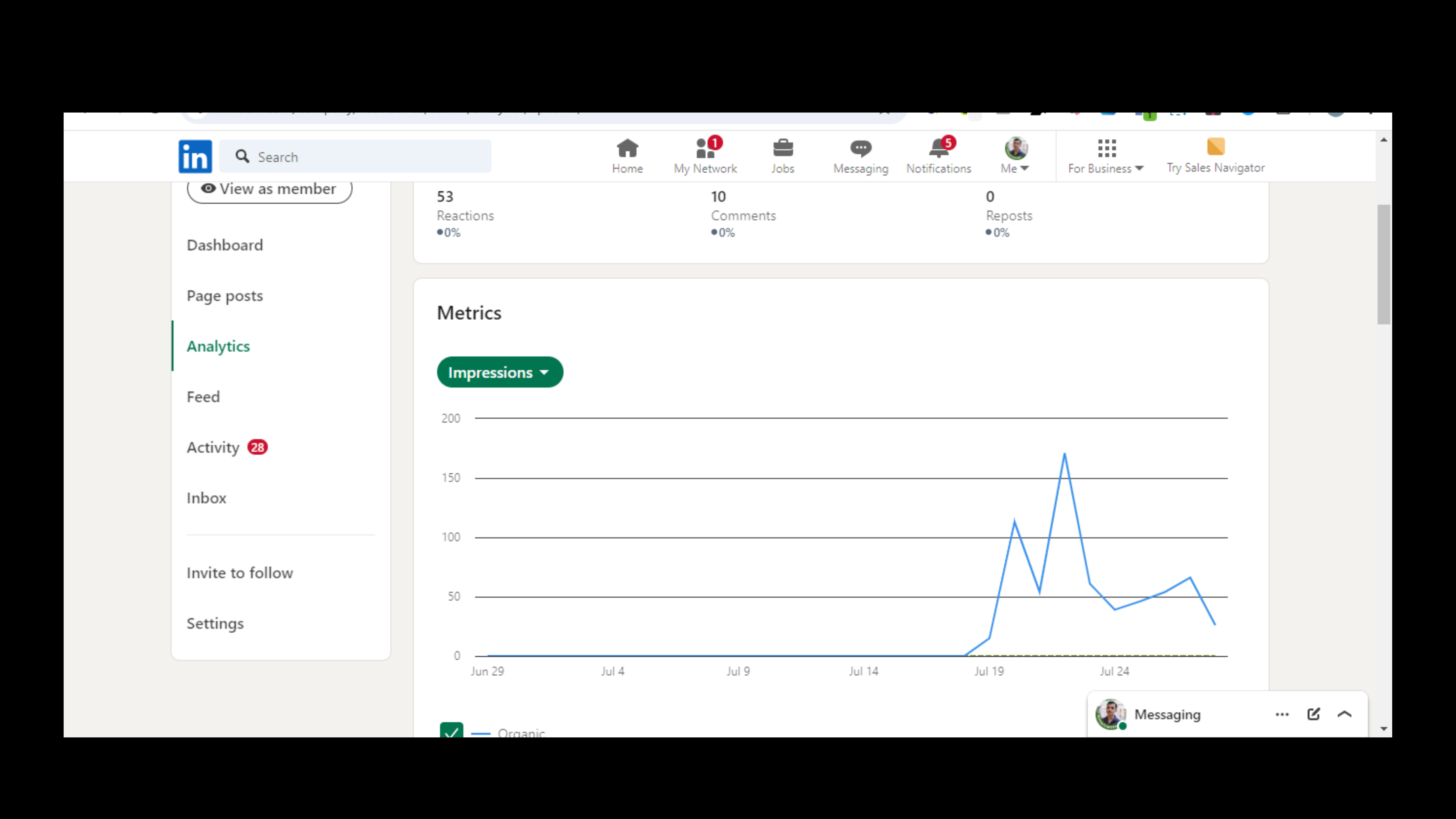
Task: Click Invite to follow link
Action: (x=240, y=573)
